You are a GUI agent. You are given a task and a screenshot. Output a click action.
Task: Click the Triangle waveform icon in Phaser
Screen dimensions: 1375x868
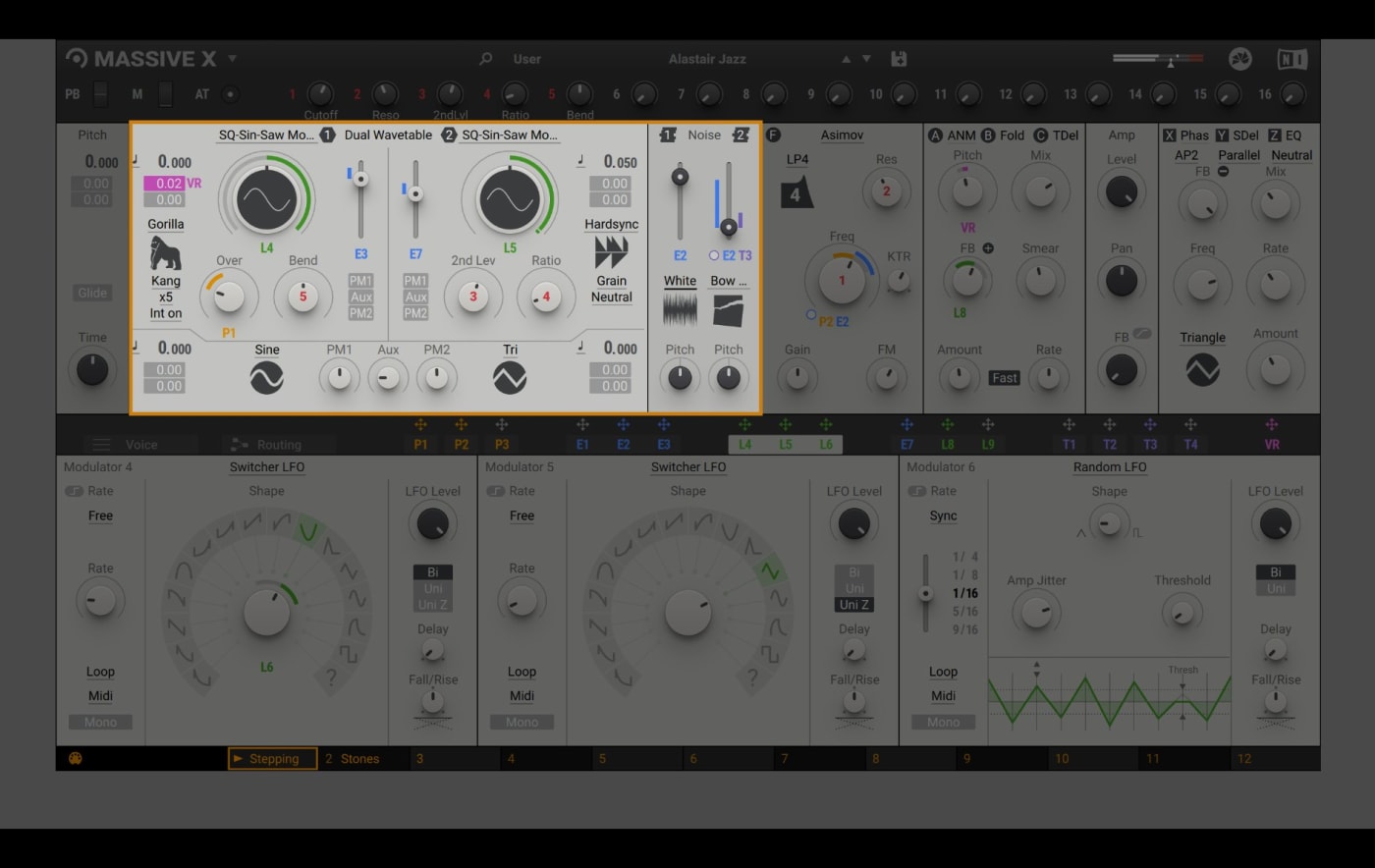[x=1202, y=369]
